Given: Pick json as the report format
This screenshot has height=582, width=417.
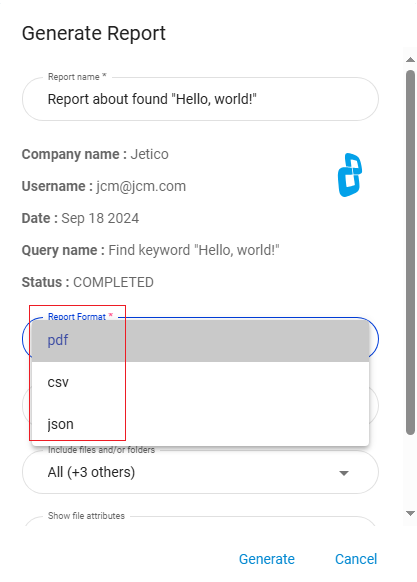Looking at the screenshot, I should 200,424.
